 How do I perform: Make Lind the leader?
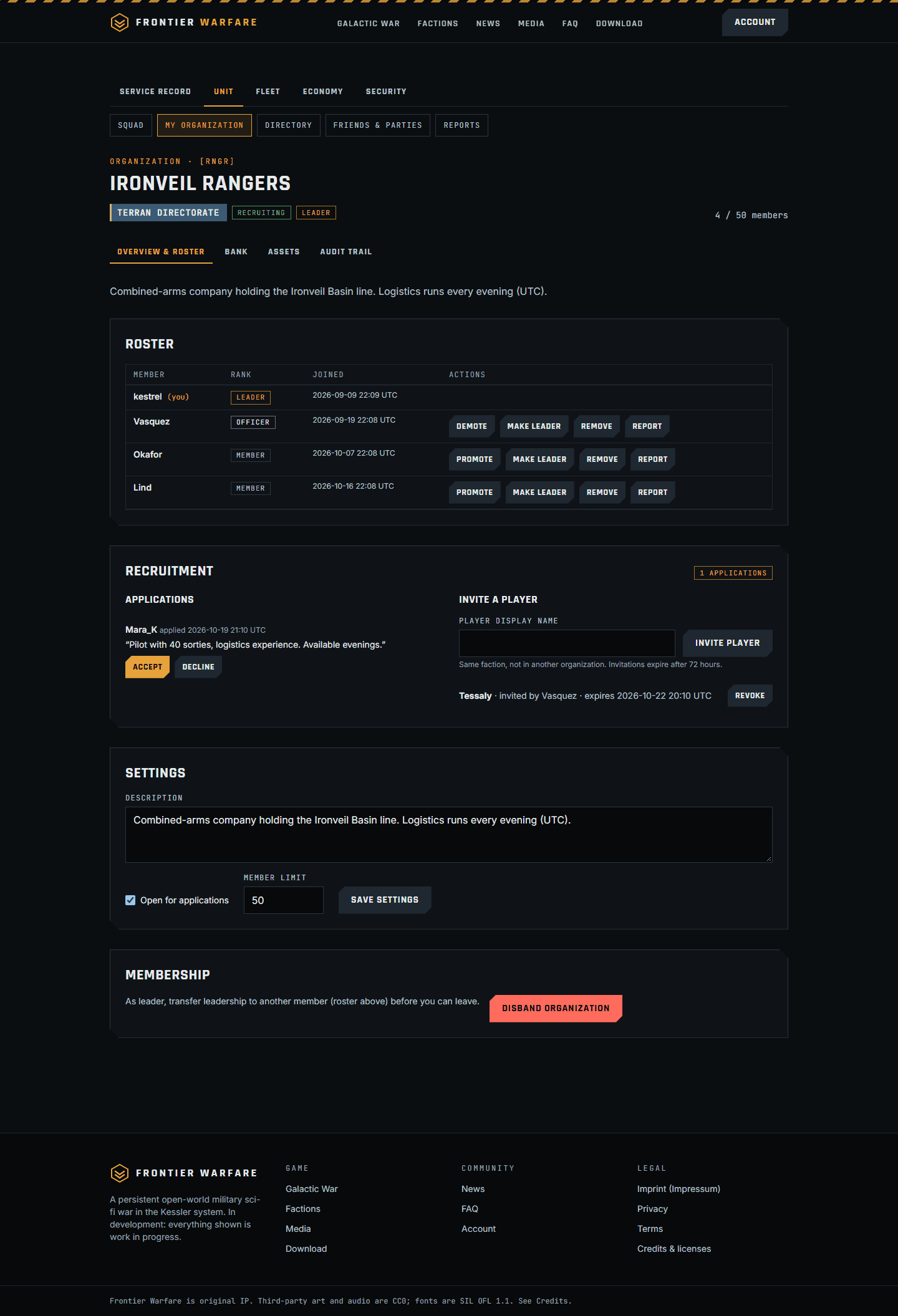(x=540, y=492)
